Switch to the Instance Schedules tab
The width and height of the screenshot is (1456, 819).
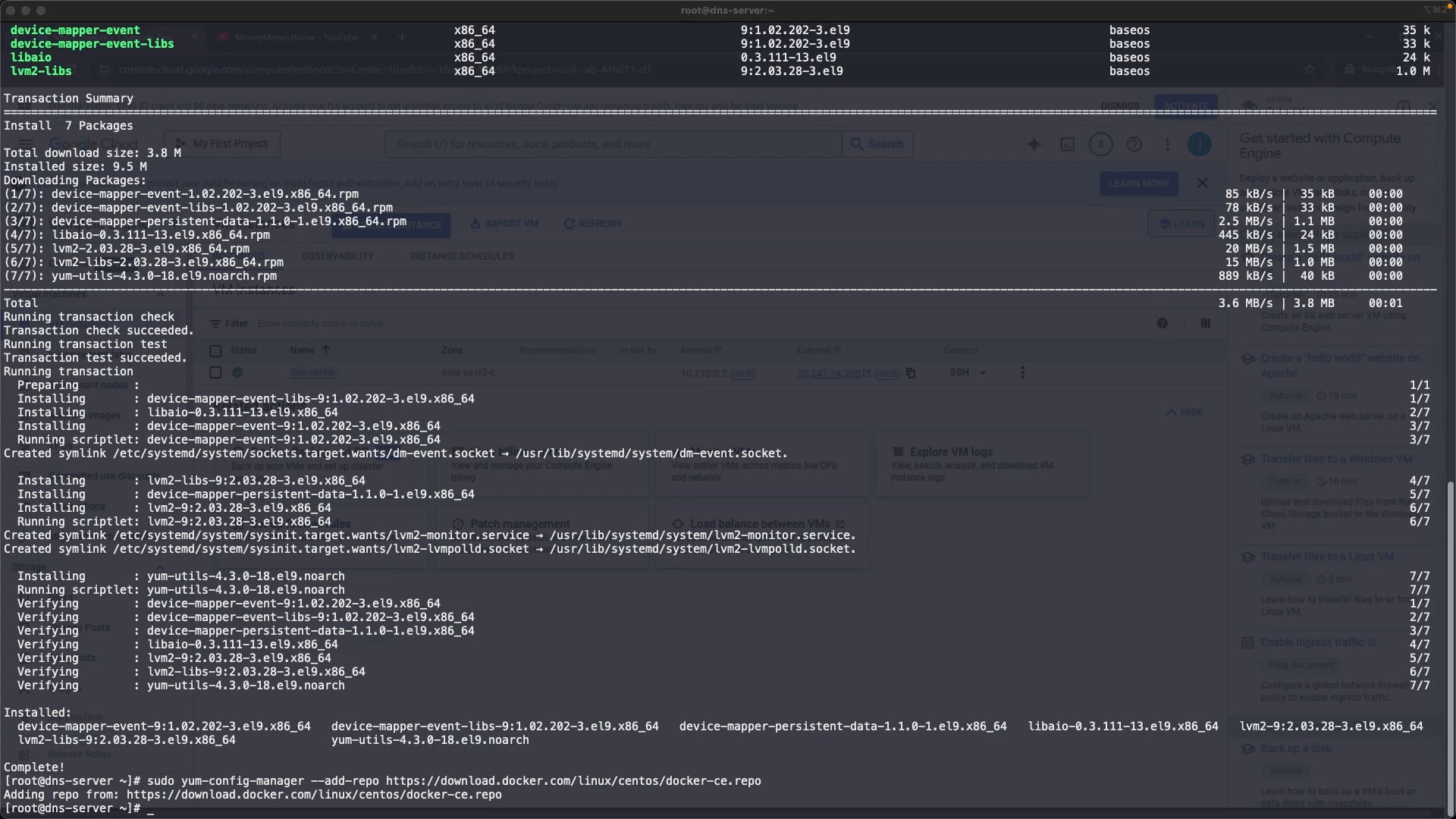pyautogui.click(x=462, y=256)
